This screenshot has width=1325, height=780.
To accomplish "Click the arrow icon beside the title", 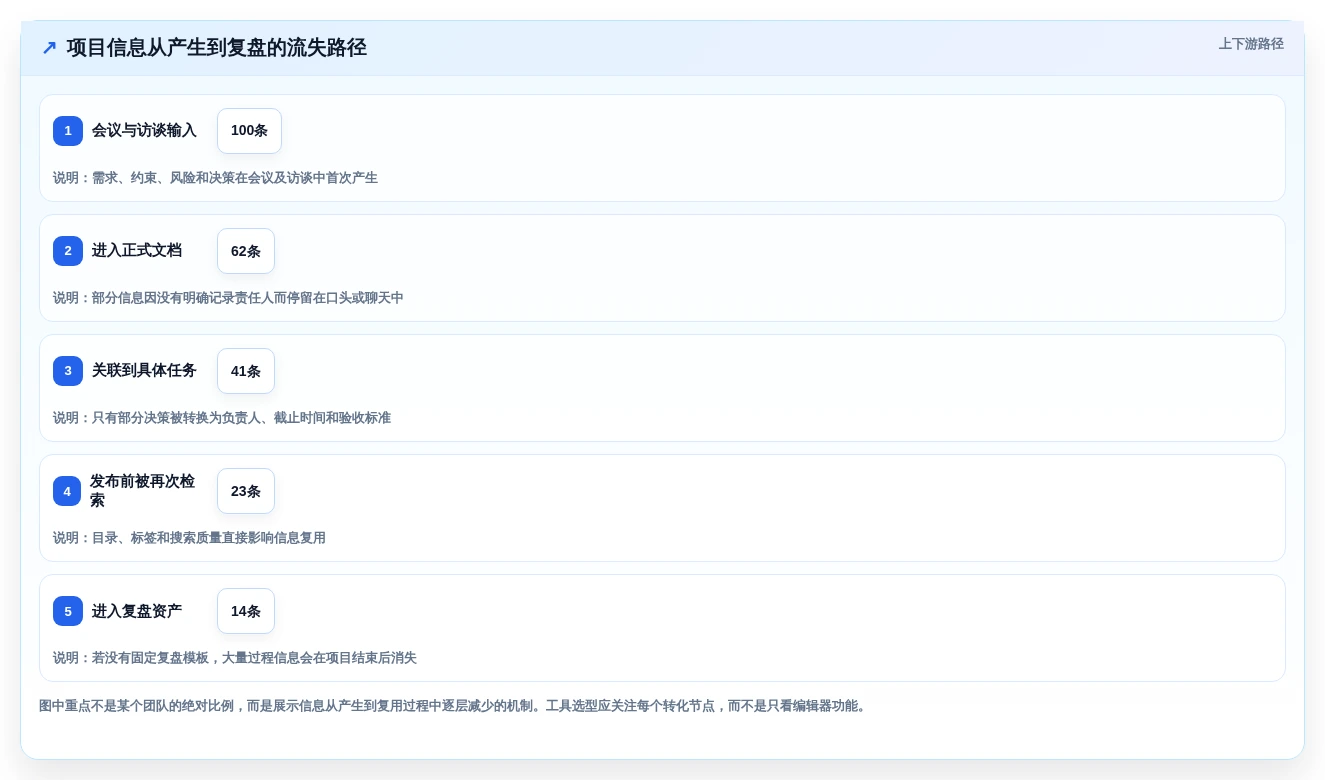I will pos(49,48).
